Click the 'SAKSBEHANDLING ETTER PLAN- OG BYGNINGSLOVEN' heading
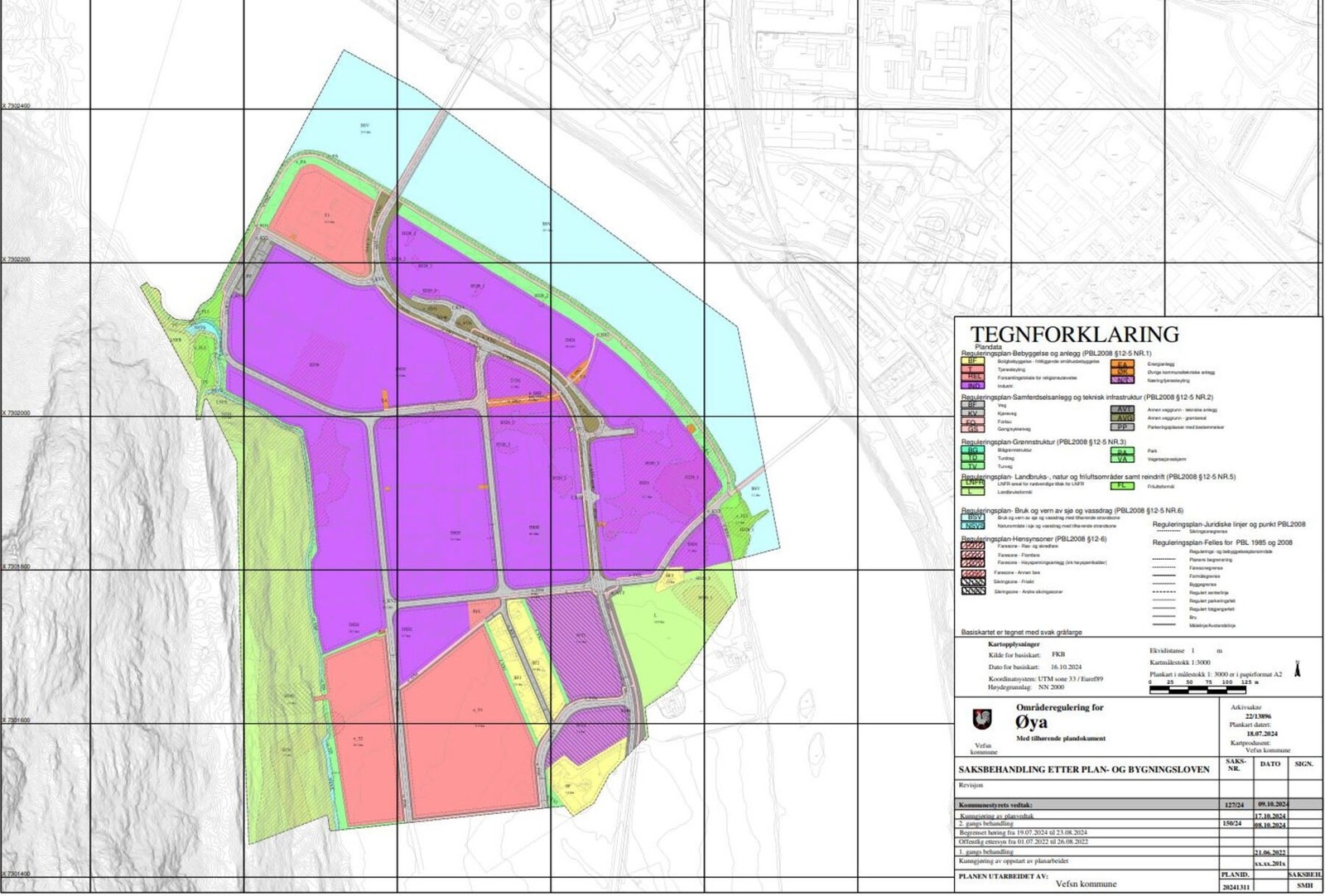Screen dimensions: 1325x896 (x=1083, y=769)
